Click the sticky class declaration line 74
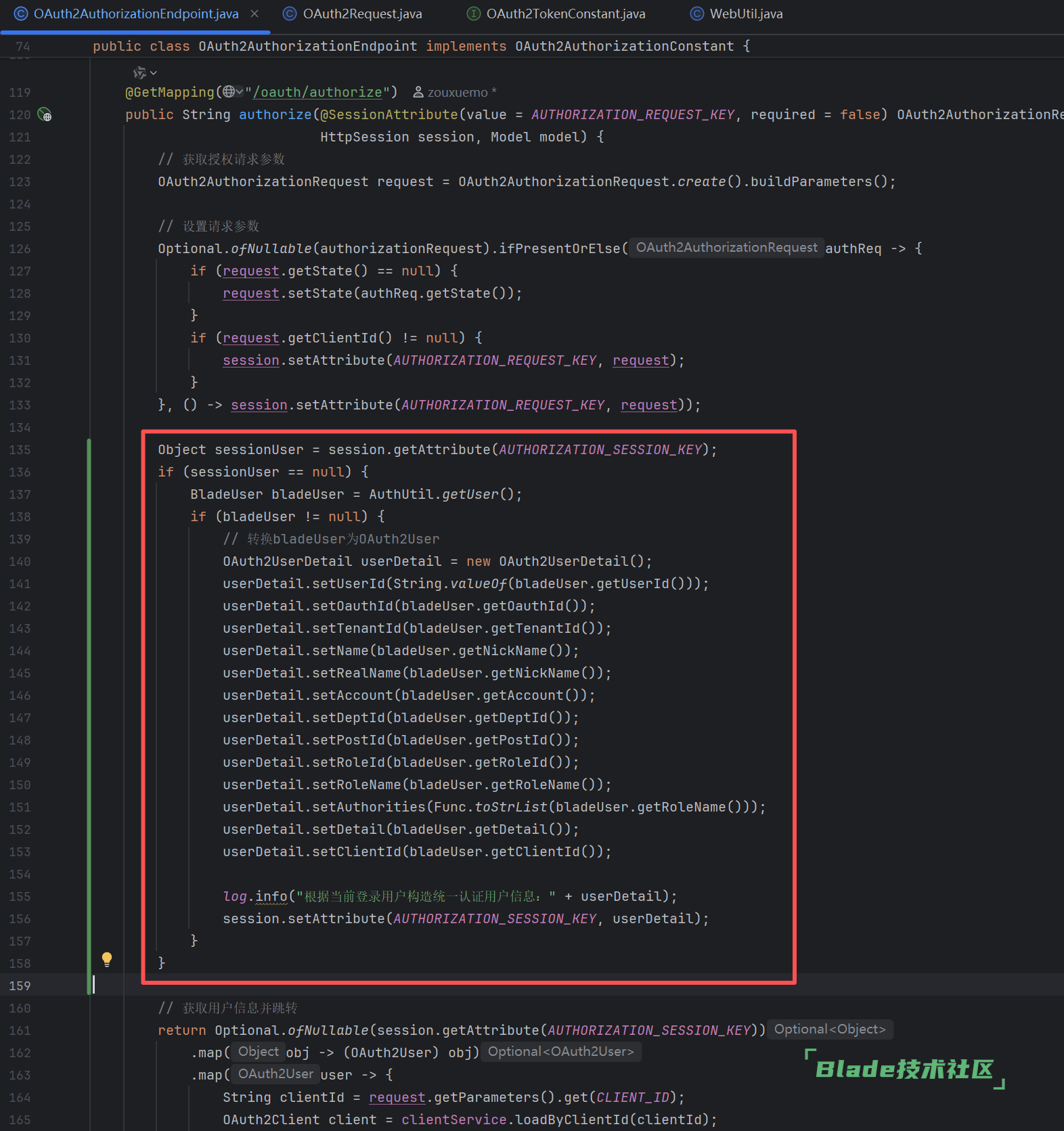Viewport: 1064px width, 1131px height. 421,46
